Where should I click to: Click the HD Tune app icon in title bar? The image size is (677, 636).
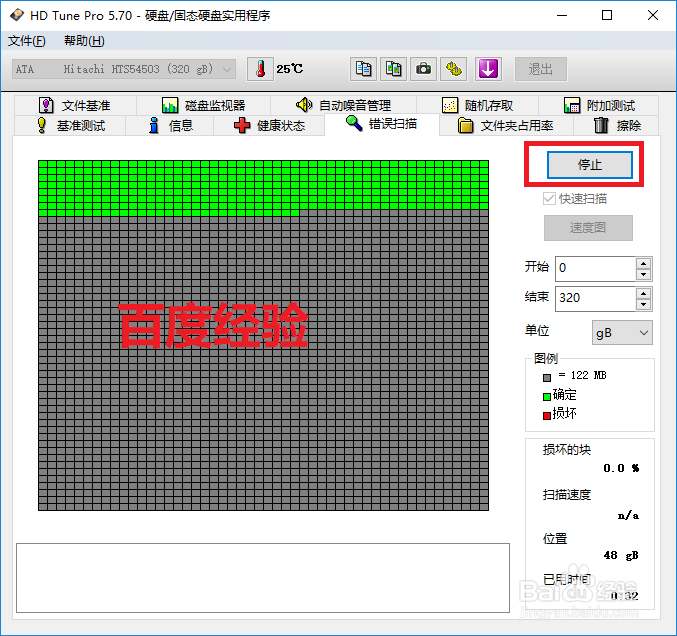[17, 16]
